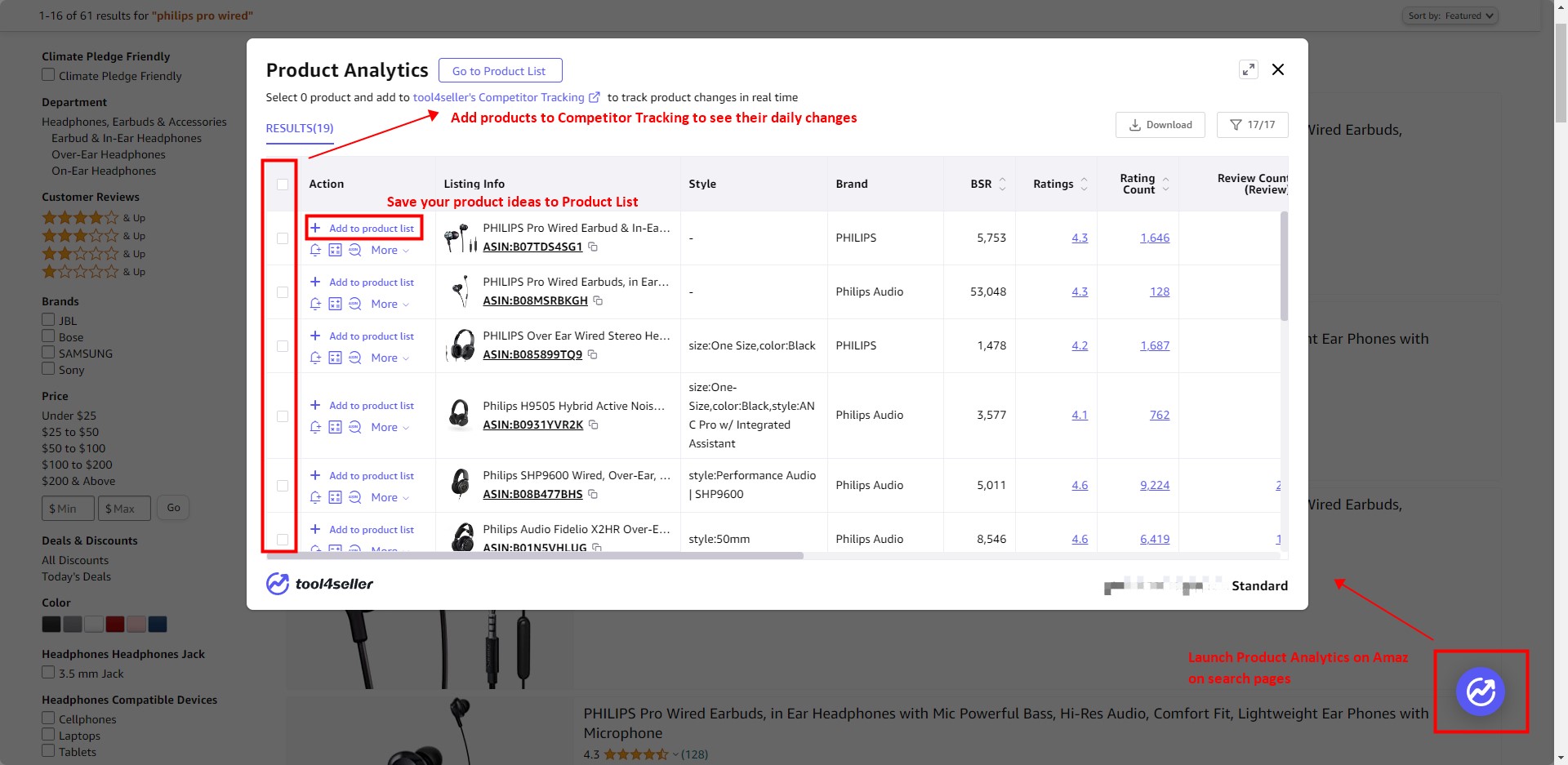
Task: Click the ASIN lookup magnifier in the B085899TQ9 row
Action: (354, 358)
